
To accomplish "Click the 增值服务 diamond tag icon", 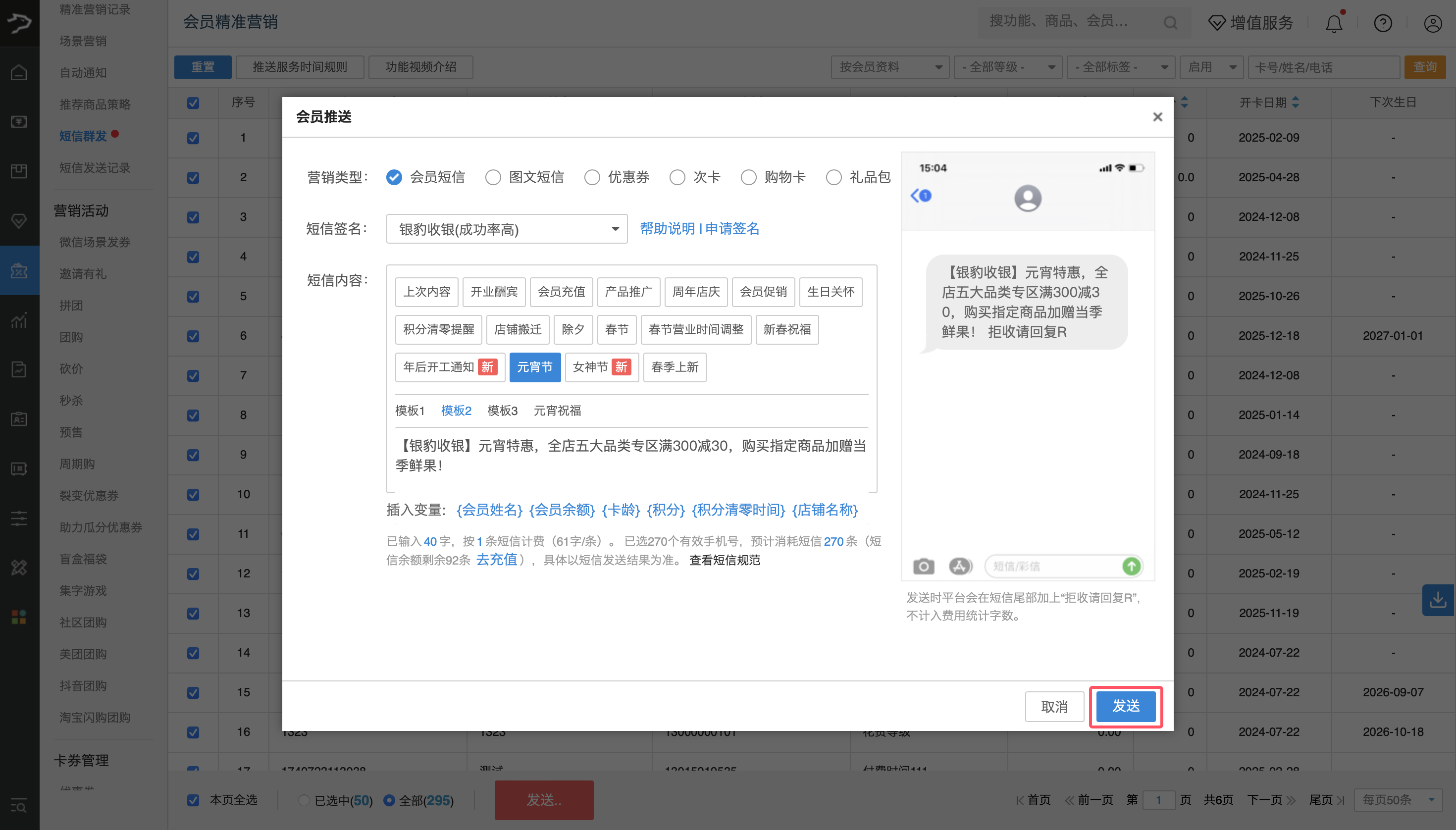I will click(1217, 23).
